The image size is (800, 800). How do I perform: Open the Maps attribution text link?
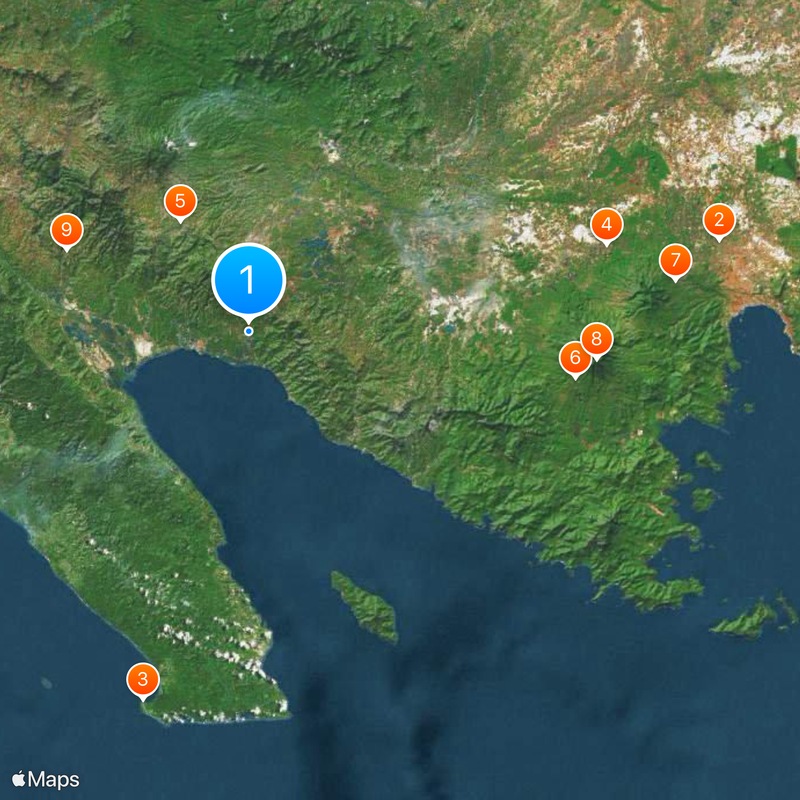(x=54, y=780)
